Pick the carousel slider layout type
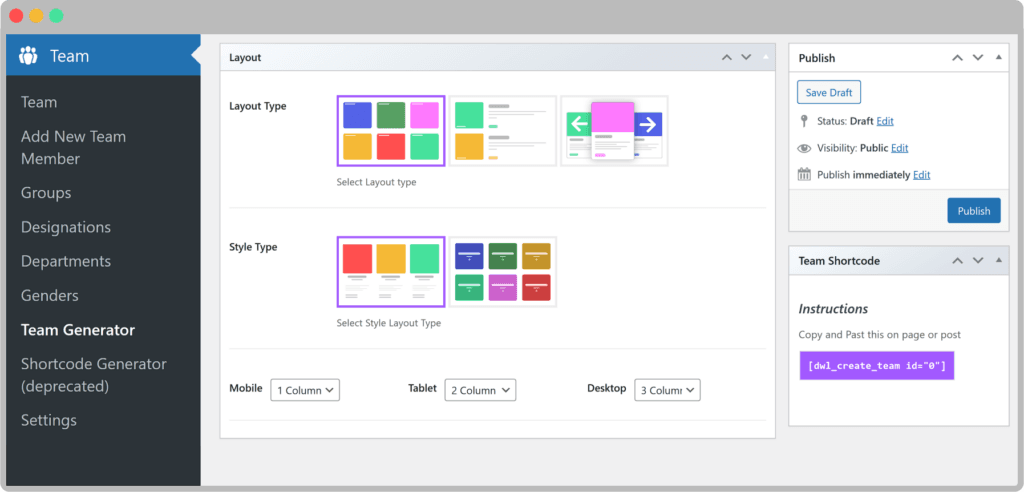The width and height of the screenshot is (1024, 492). tap(614, 131)
